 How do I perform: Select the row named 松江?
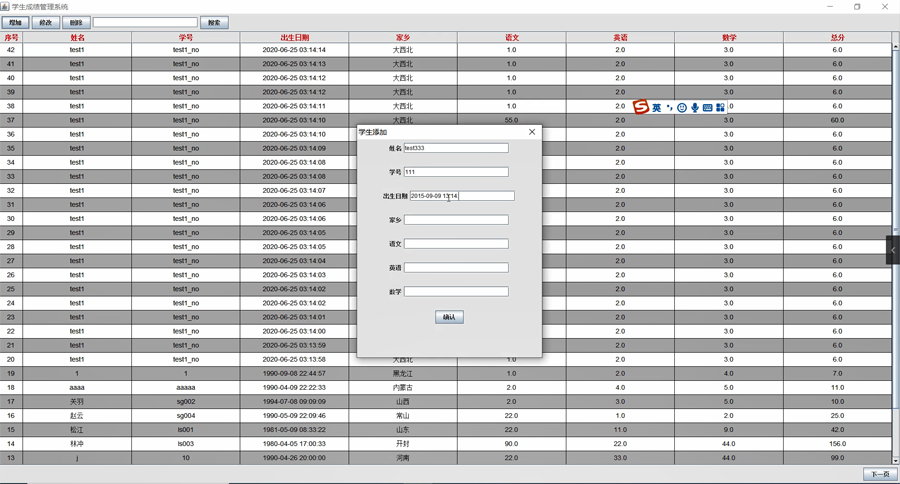[x=445, y=429]
